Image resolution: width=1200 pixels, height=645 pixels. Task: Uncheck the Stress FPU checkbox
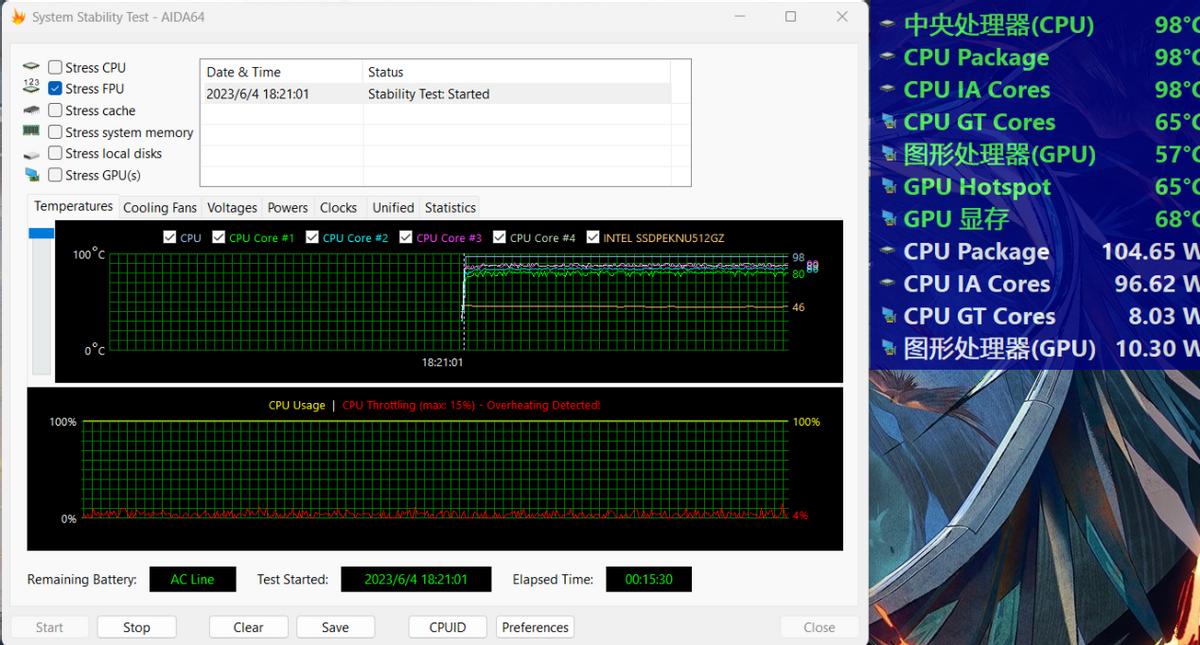pos(55,89)
